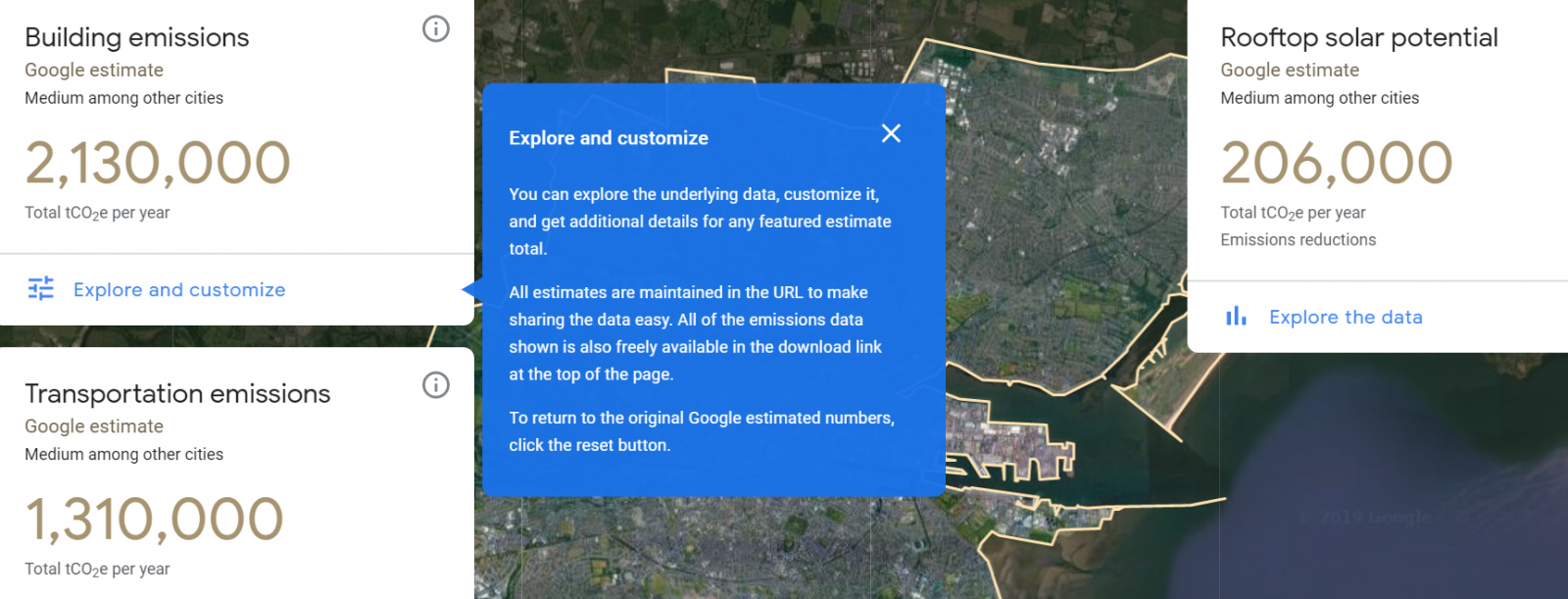Click the 206,000 rooftop solar total

(x=1337, y=163)
